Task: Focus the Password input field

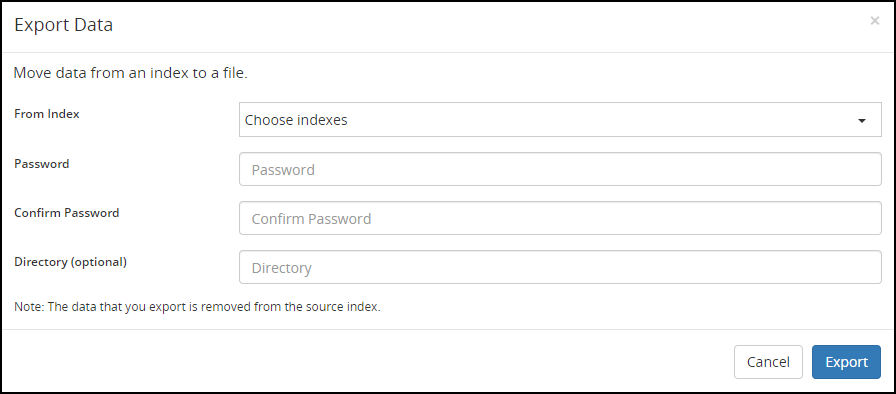Action: pos(560,169)
